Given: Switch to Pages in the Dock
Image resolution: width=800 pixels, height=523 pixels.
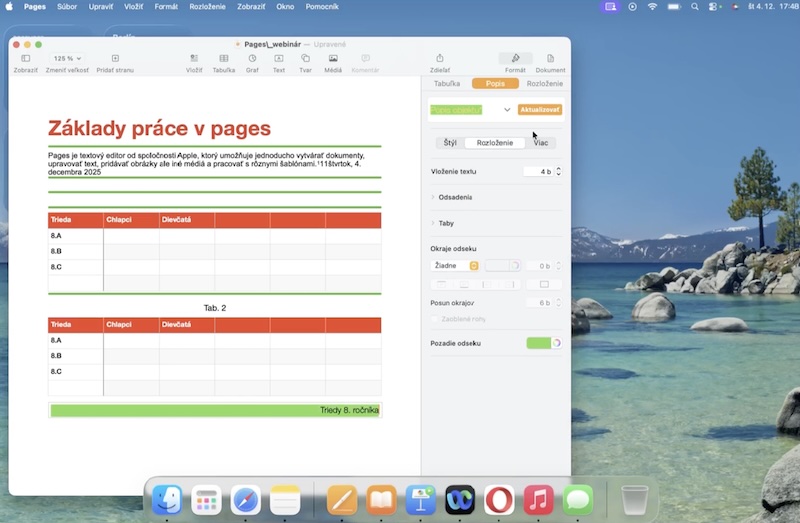Looking at the screenshot, I should [x=342, y=500].
